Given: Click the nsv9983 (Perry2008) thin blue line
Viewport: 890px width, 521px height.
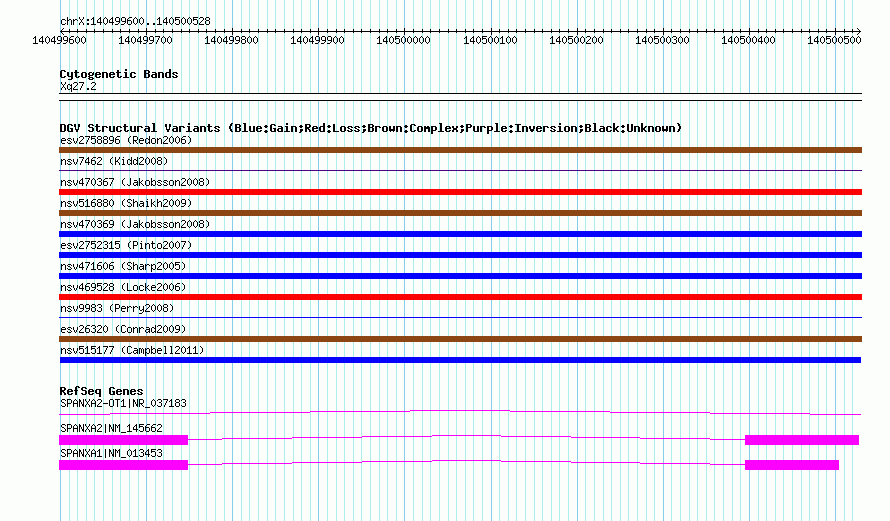Looking at the screenshot, I should pos(460,318).
